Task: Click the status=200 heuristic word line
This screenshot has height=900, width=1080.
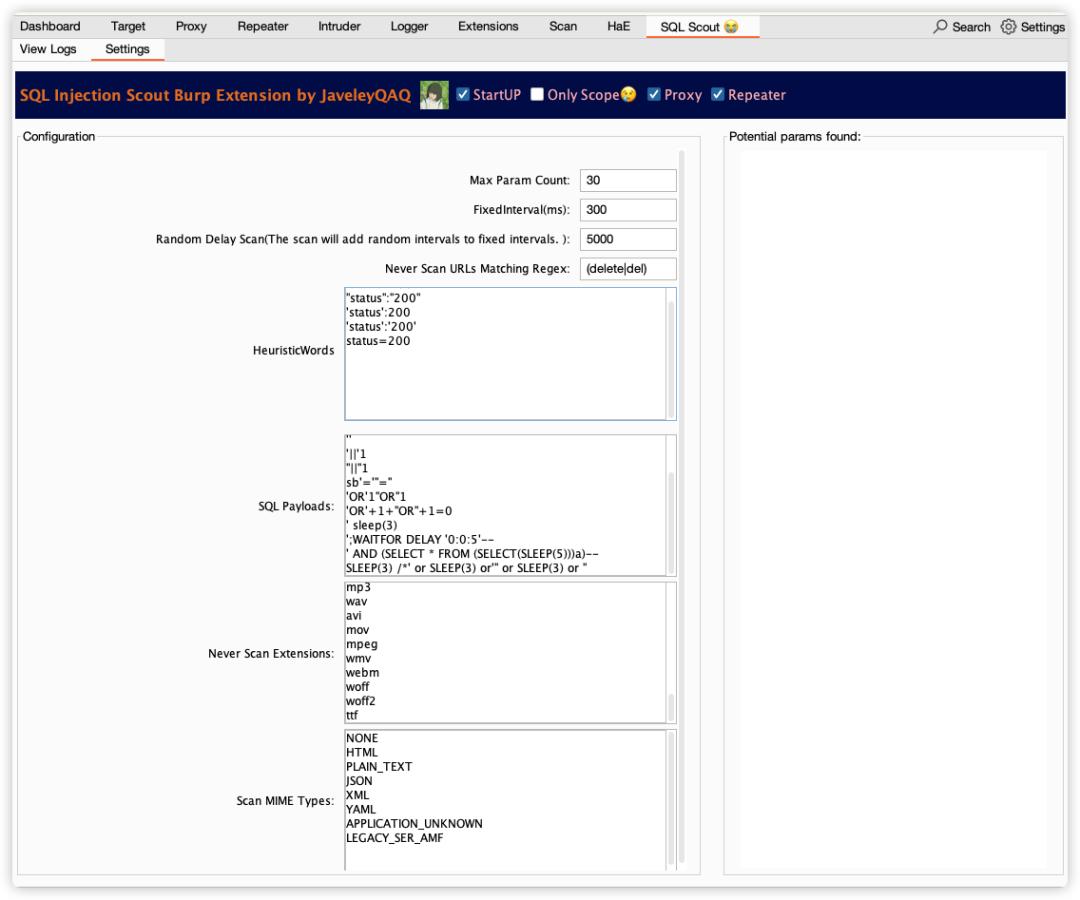Action: click(378, 341)
